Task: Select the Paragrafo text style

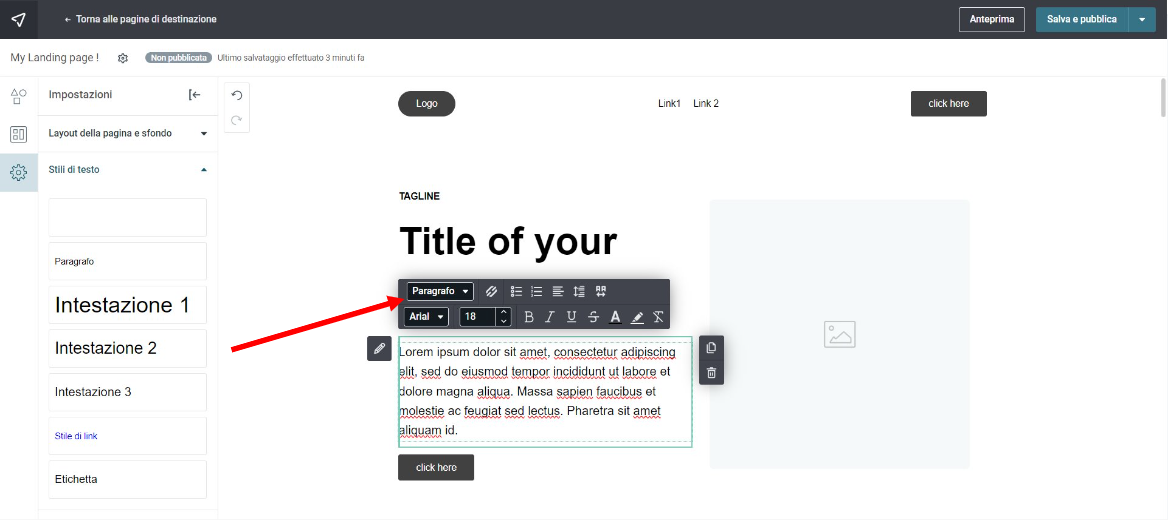Action: (127, 262)
